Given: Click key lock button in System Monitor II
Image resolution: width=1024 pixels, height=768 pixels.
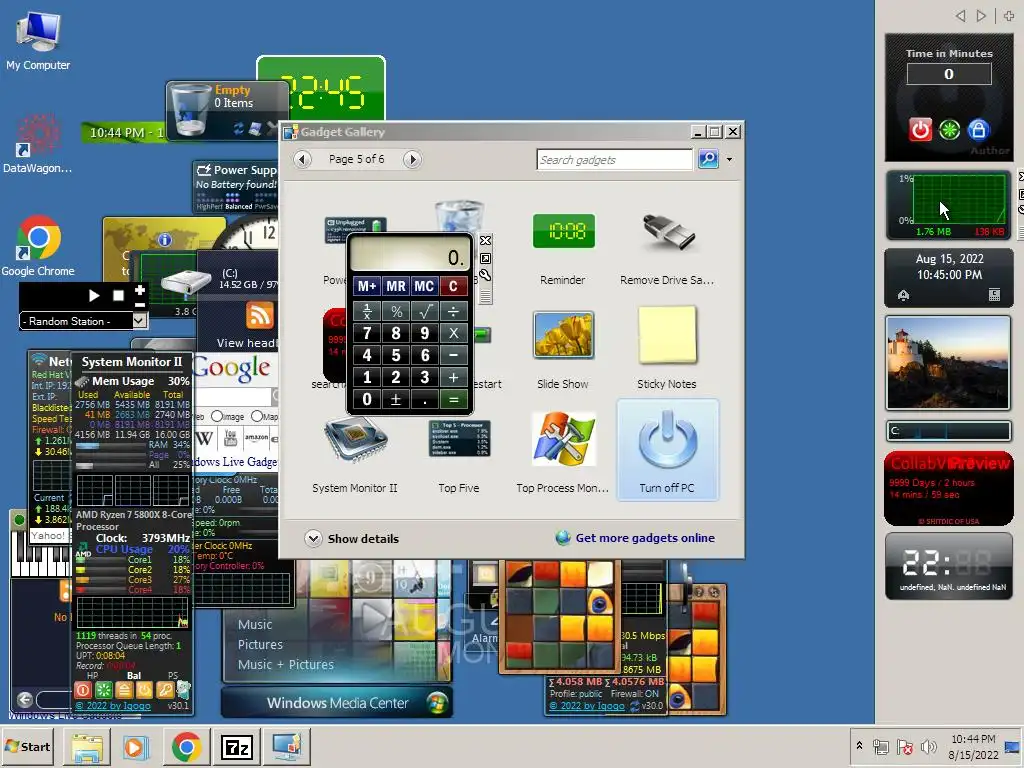Looking at the screenshot, I should click(165, 690).
